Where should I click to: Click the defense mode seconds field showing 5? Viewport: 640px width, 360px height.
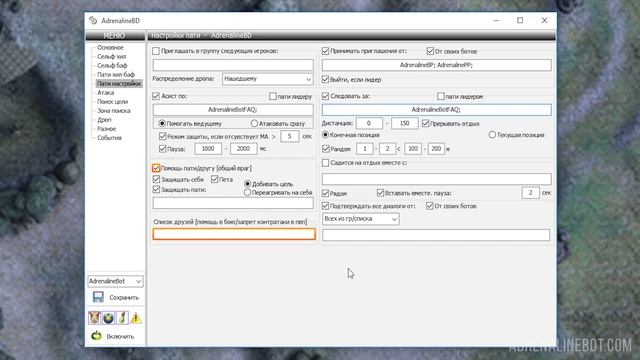(289, 136)
